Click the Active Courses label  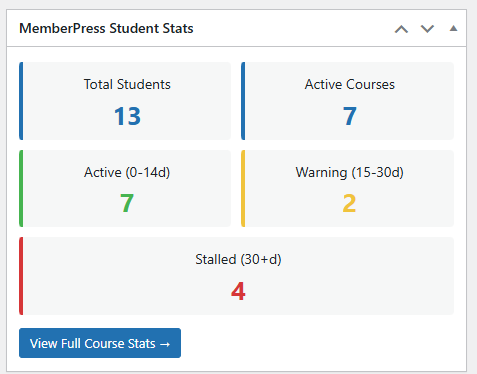[350, 84]
